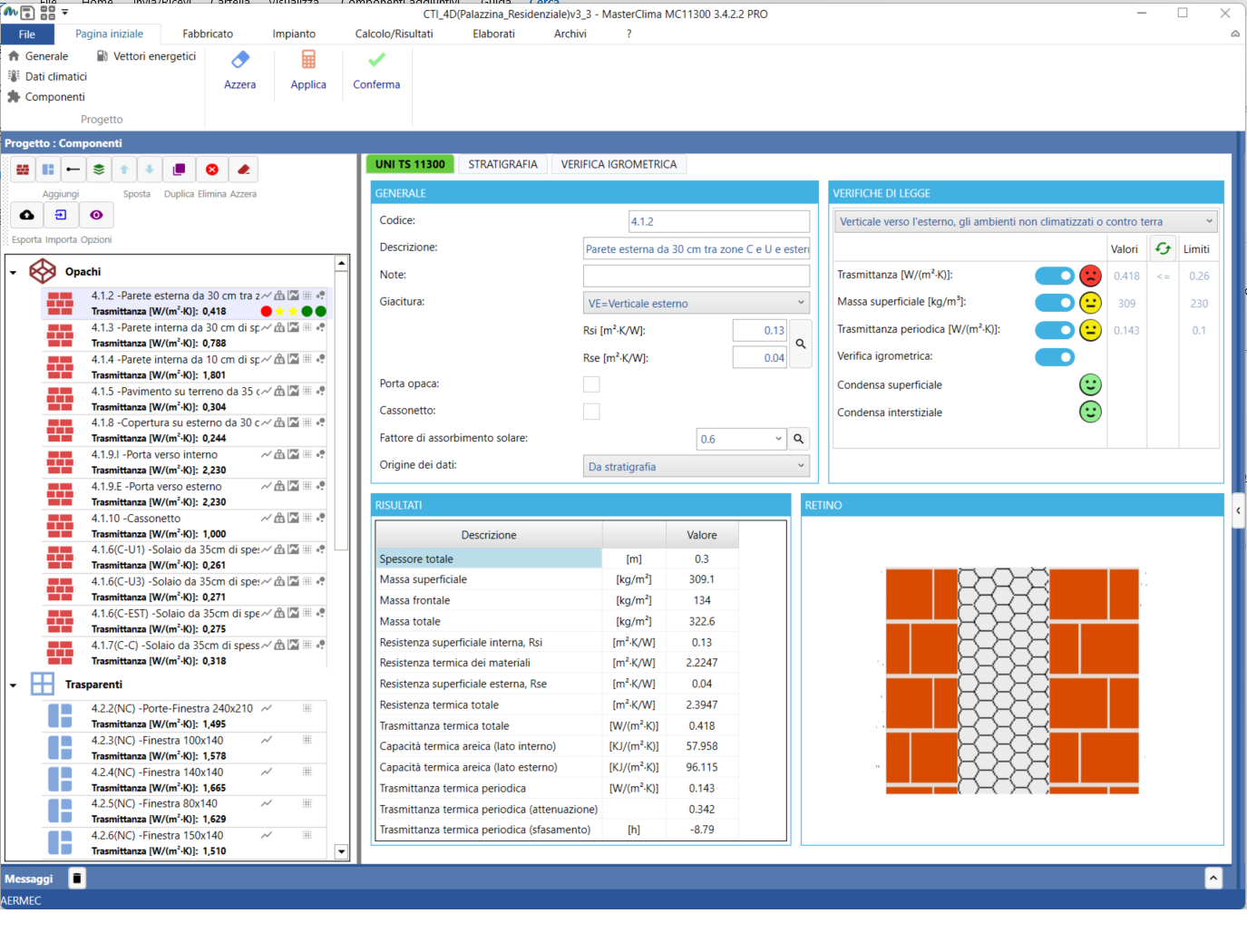Add an opaque wall component
This screenshot has width=1247, height=952.
[x=23, y=170]
